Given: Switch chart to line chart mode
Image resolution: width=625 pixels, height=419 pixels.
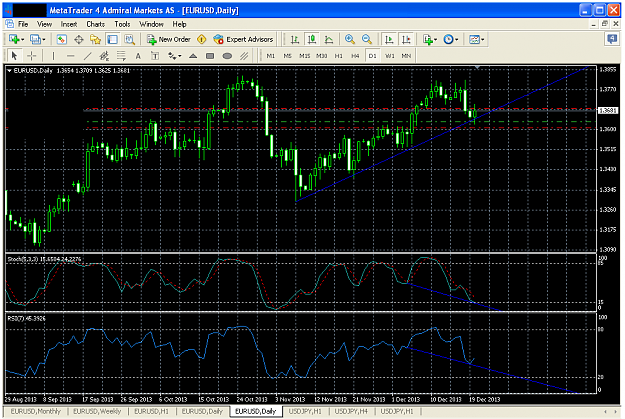Looking at the screenshot, I should (329, 39).
